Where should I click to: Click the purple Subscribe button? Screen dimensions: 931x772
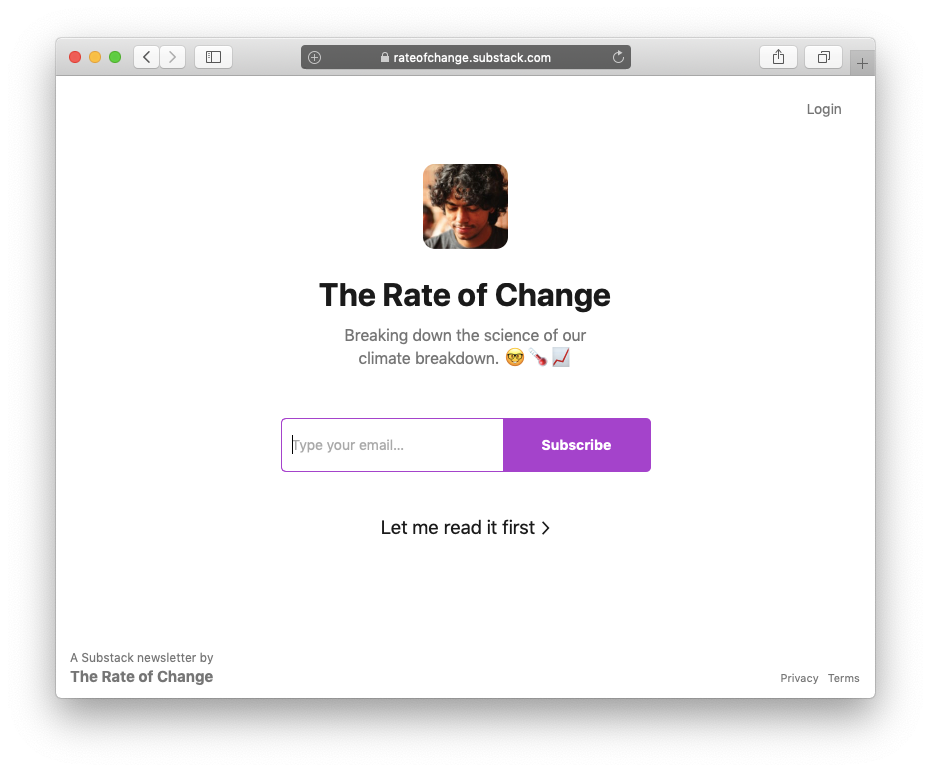pyautogui.click(x=576, y=445)
